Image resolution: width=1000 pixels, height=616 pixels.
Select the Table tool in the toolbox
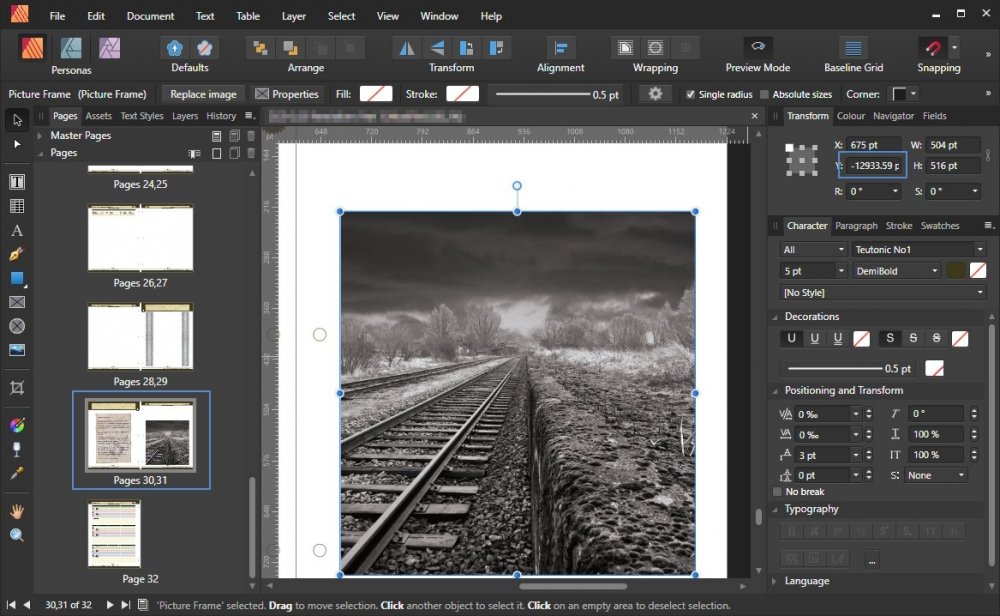coord(16,206)
